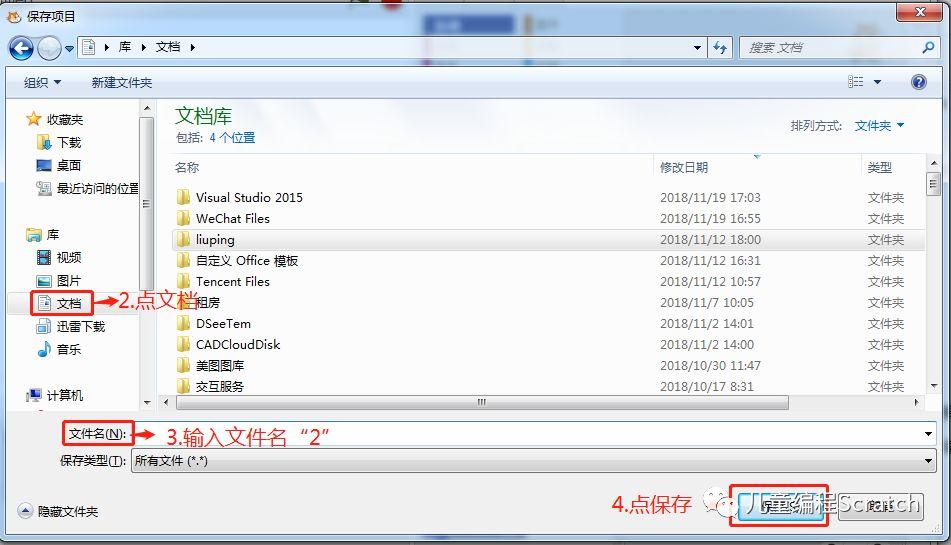Click the 取消 button
951x545 pixels.
point(881,505)
